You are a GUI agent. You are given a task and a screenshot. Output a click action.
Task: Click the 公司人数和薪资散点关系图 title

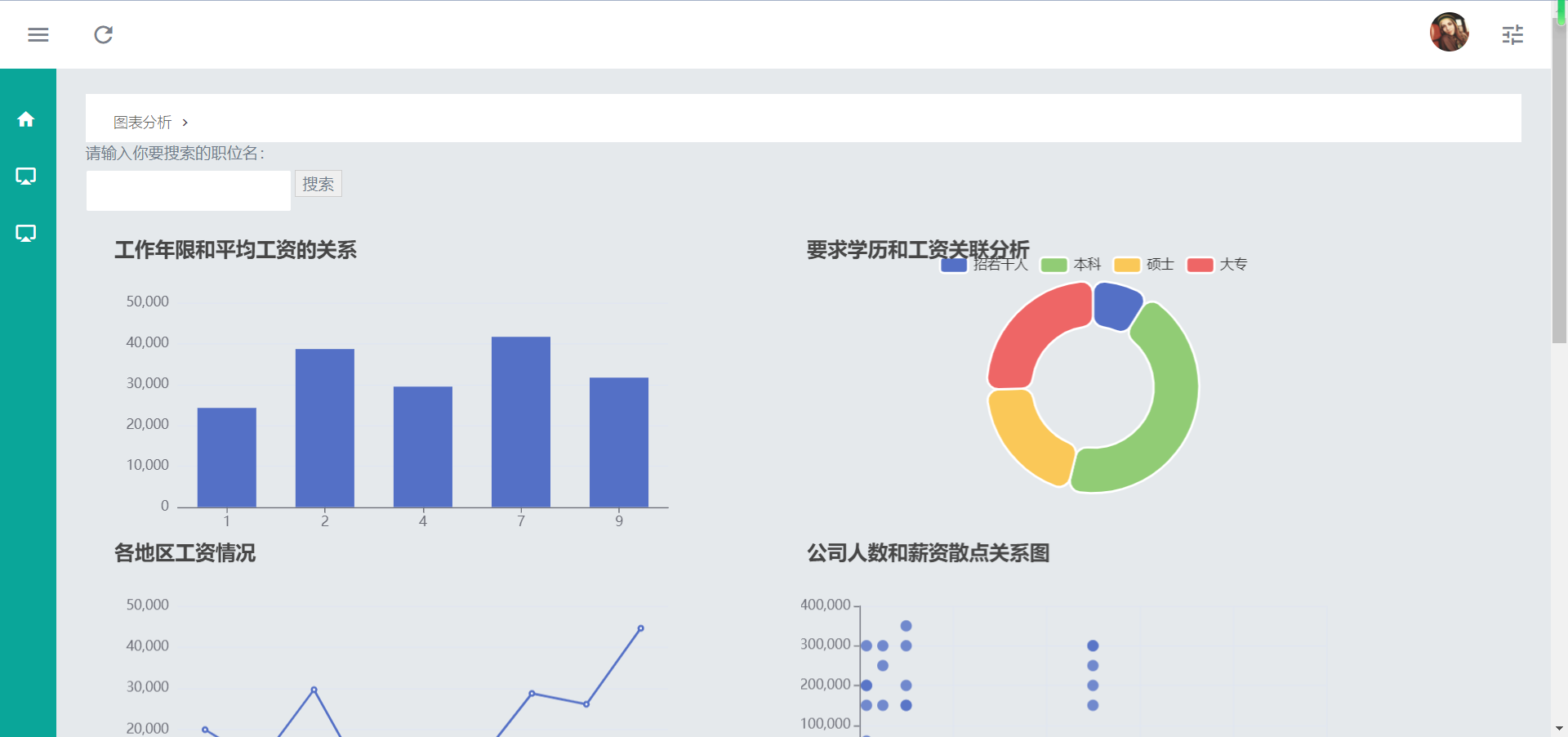tap(929, 553)
